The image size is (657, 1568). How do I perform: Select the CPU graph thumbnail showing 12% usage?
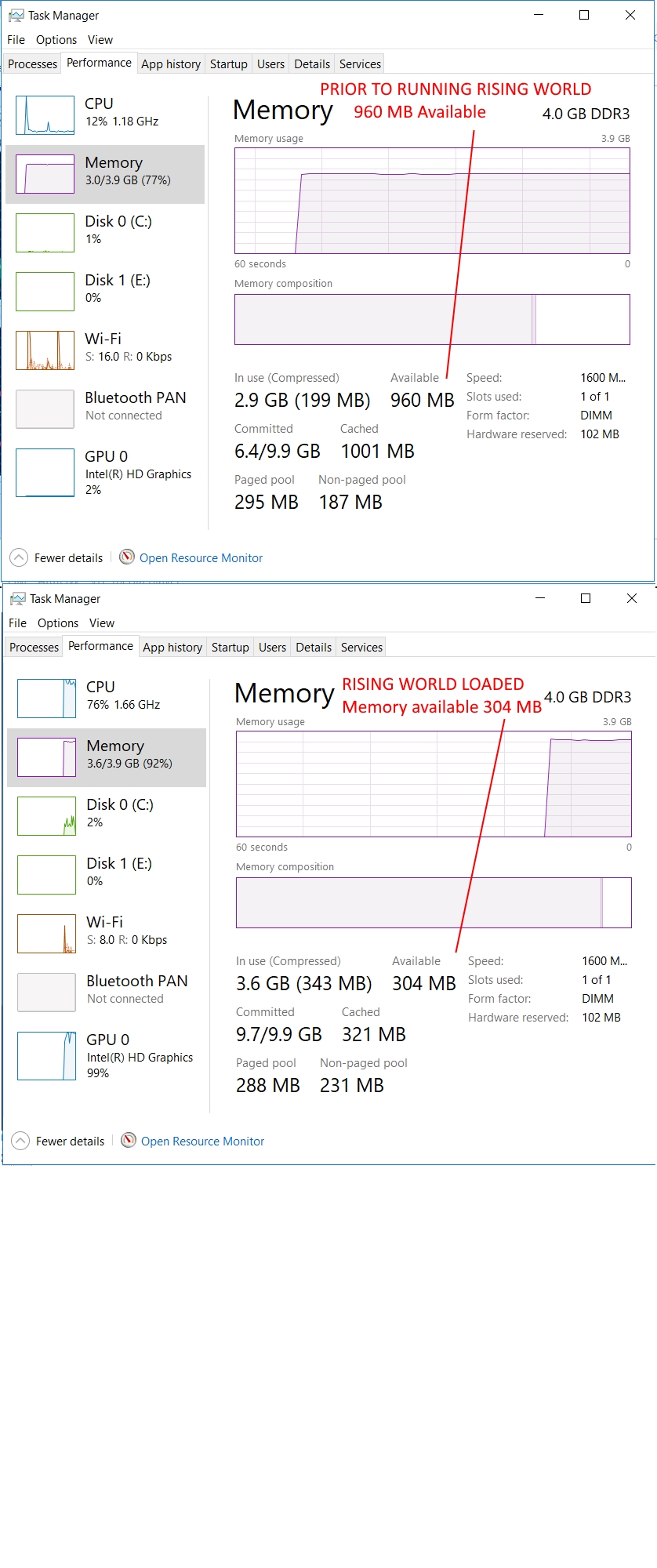tap(45, 115)
